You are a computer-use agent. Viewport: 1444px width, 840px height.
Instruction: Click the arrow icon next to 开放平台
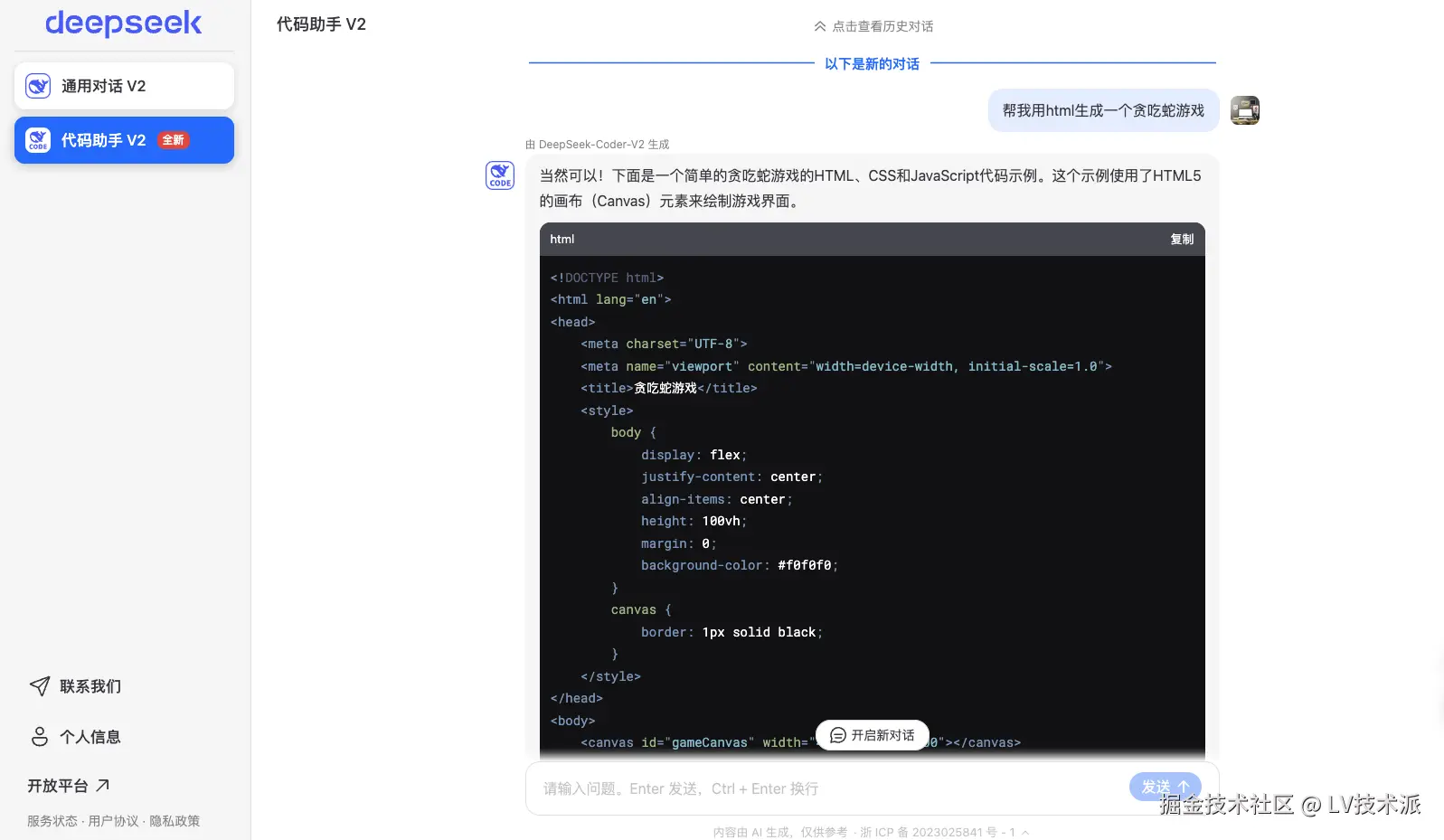102,786
